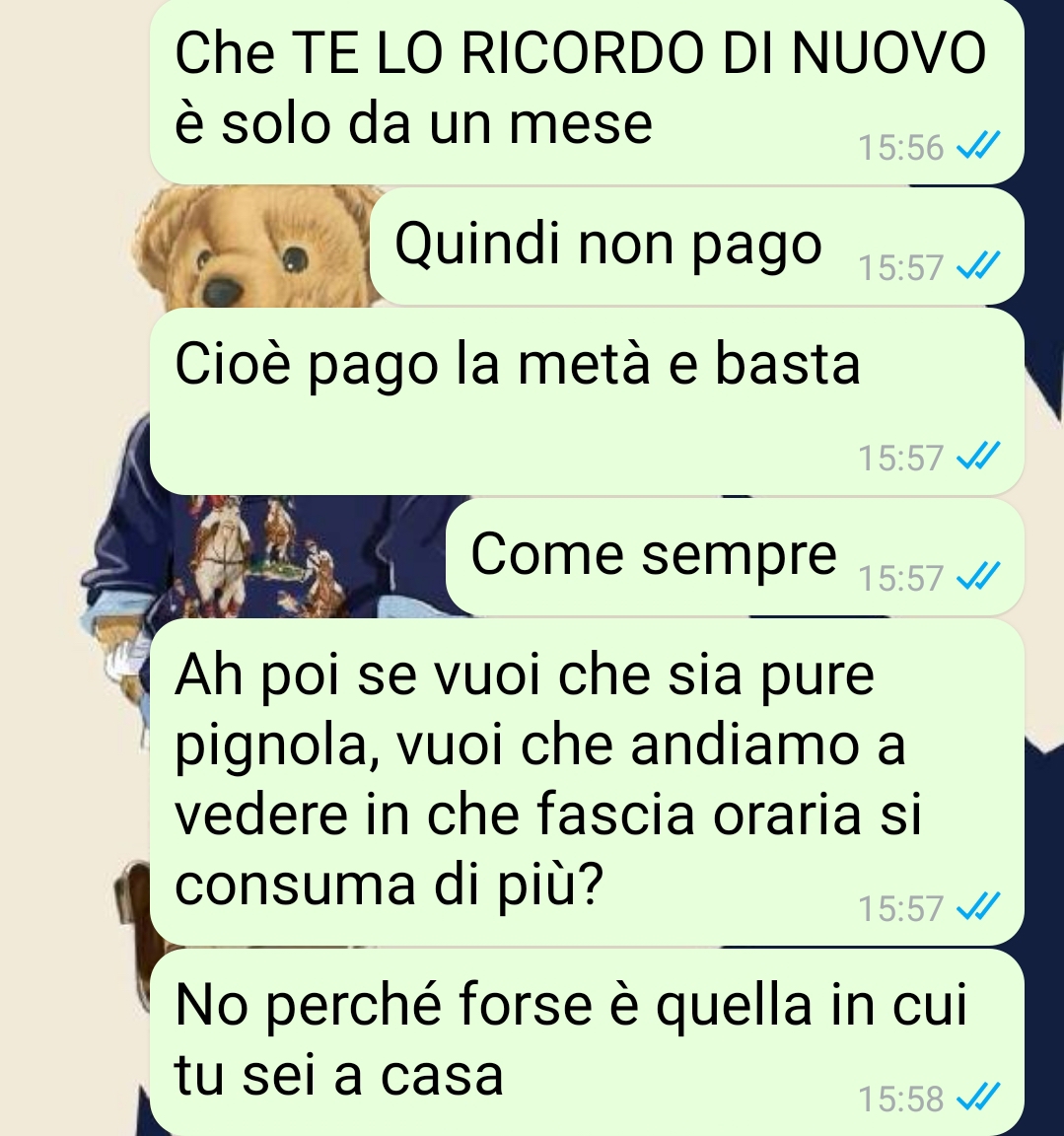Select the "Come sempre" message bubble
The image size is (1064, 1136).
735,556
